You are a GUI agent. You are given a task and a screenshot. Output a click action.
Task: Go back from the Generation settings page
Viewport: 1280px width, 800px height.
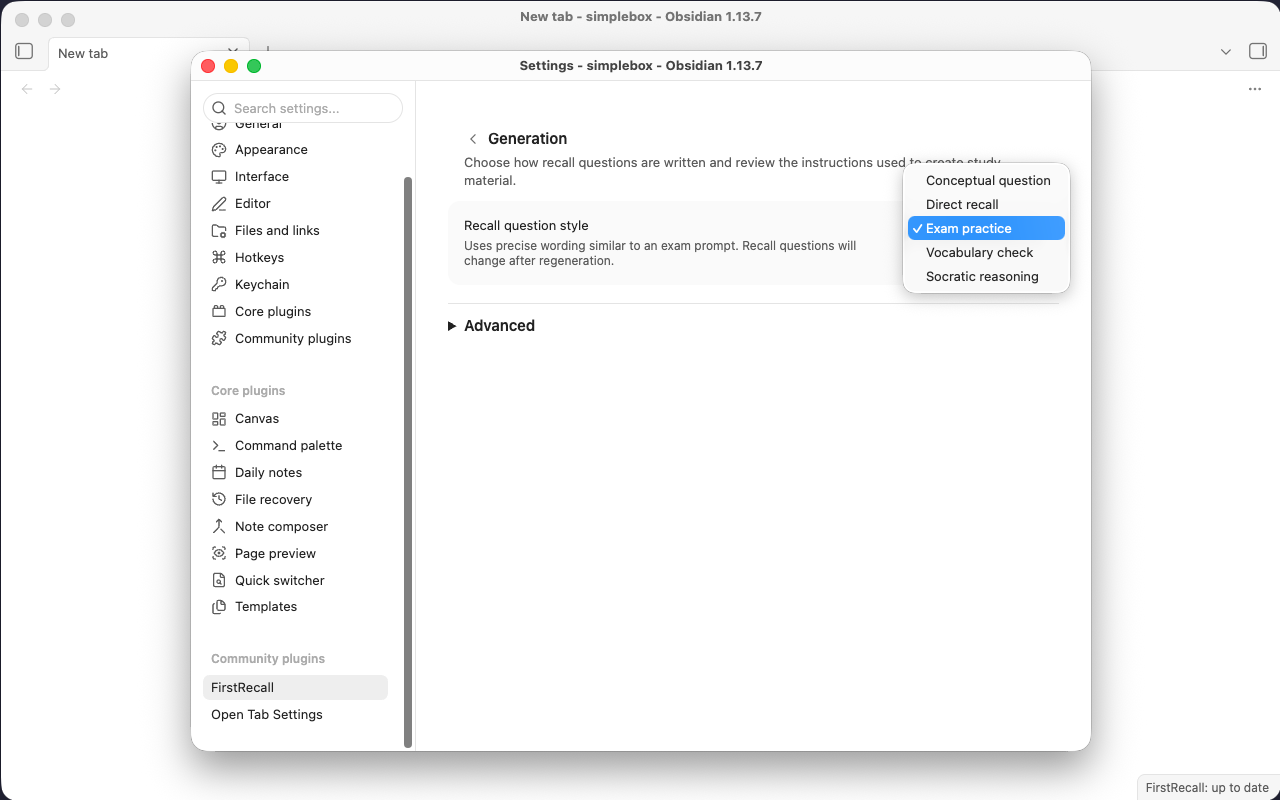(473, 139)
